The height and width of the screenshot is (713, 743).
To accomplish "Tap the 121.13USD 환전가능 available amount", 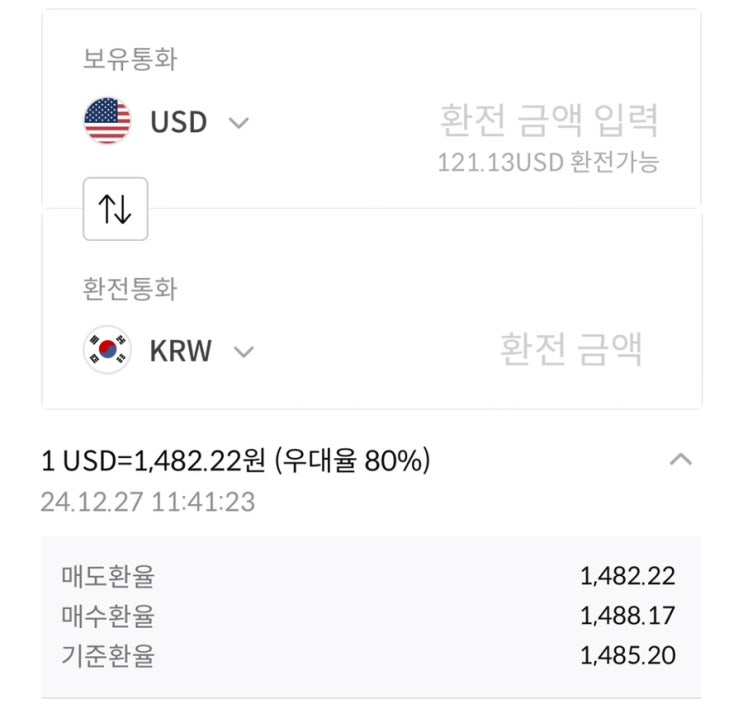I will pyautogui.click(x=548, y=162).
